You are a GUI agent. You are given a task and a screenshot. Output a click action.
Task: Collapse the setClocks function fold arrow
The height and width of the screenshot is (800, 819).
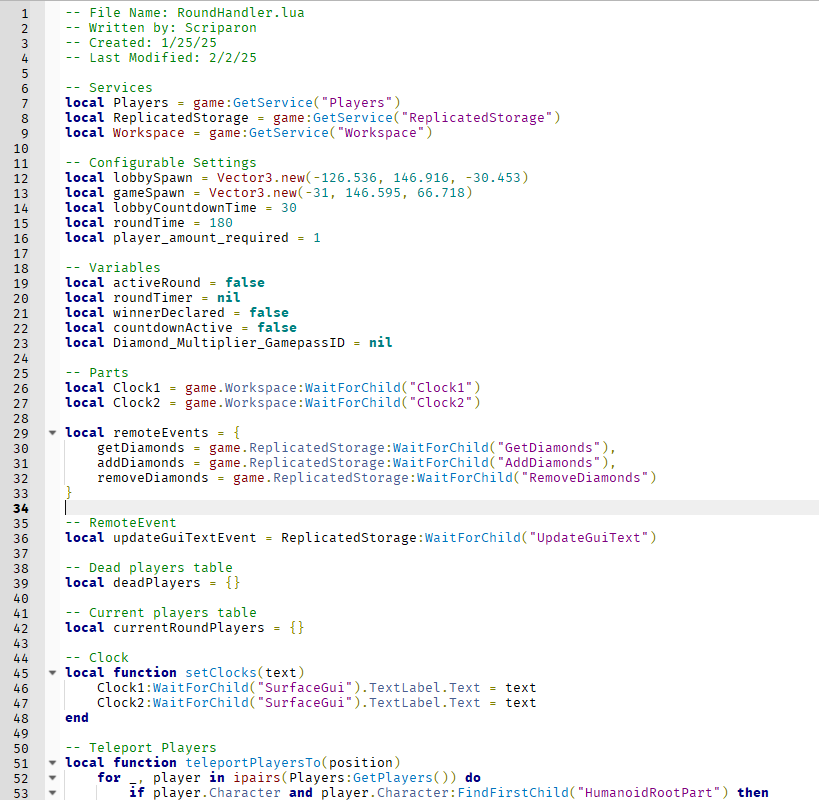52,673
